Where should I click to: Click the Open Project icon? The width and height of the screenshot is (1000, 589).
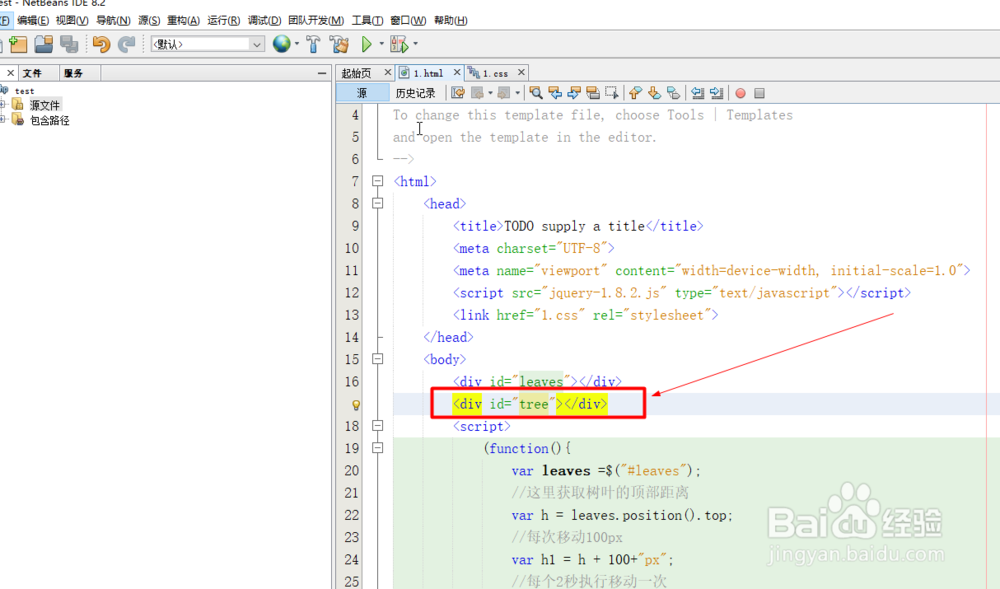coord(43,44)
